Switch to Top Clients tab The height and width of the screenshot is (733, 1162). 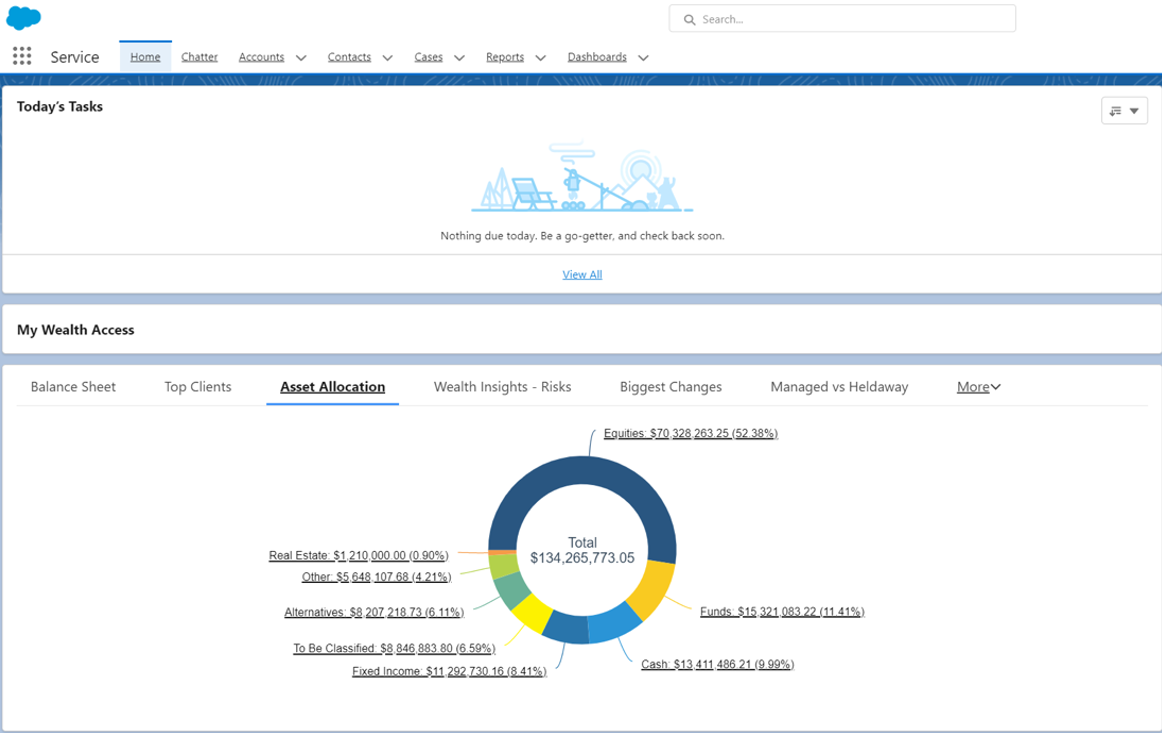pos(198,387)
